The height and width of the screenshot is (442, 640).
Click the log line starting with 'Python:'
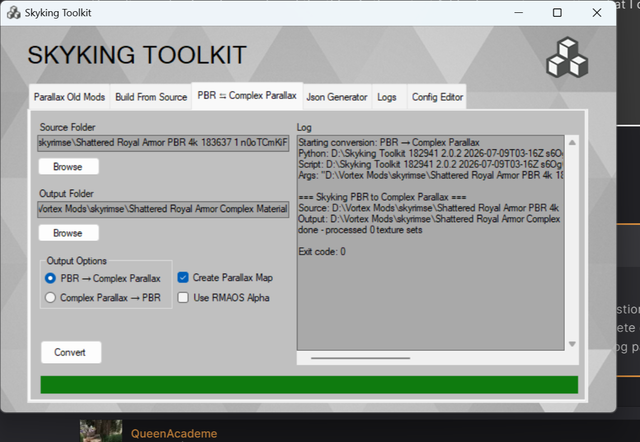click(431, 153)
